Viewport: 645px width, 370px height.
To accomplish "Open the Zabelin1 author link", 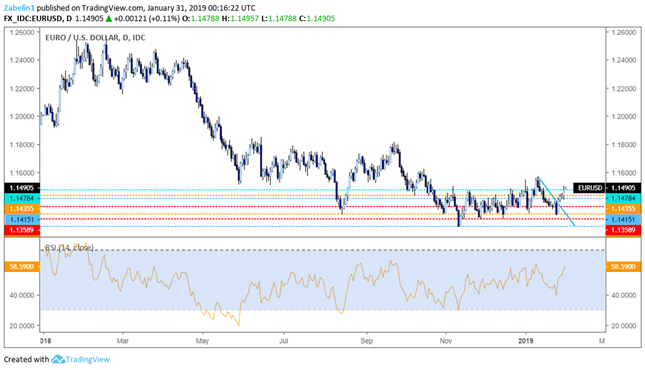I will 19,8.
